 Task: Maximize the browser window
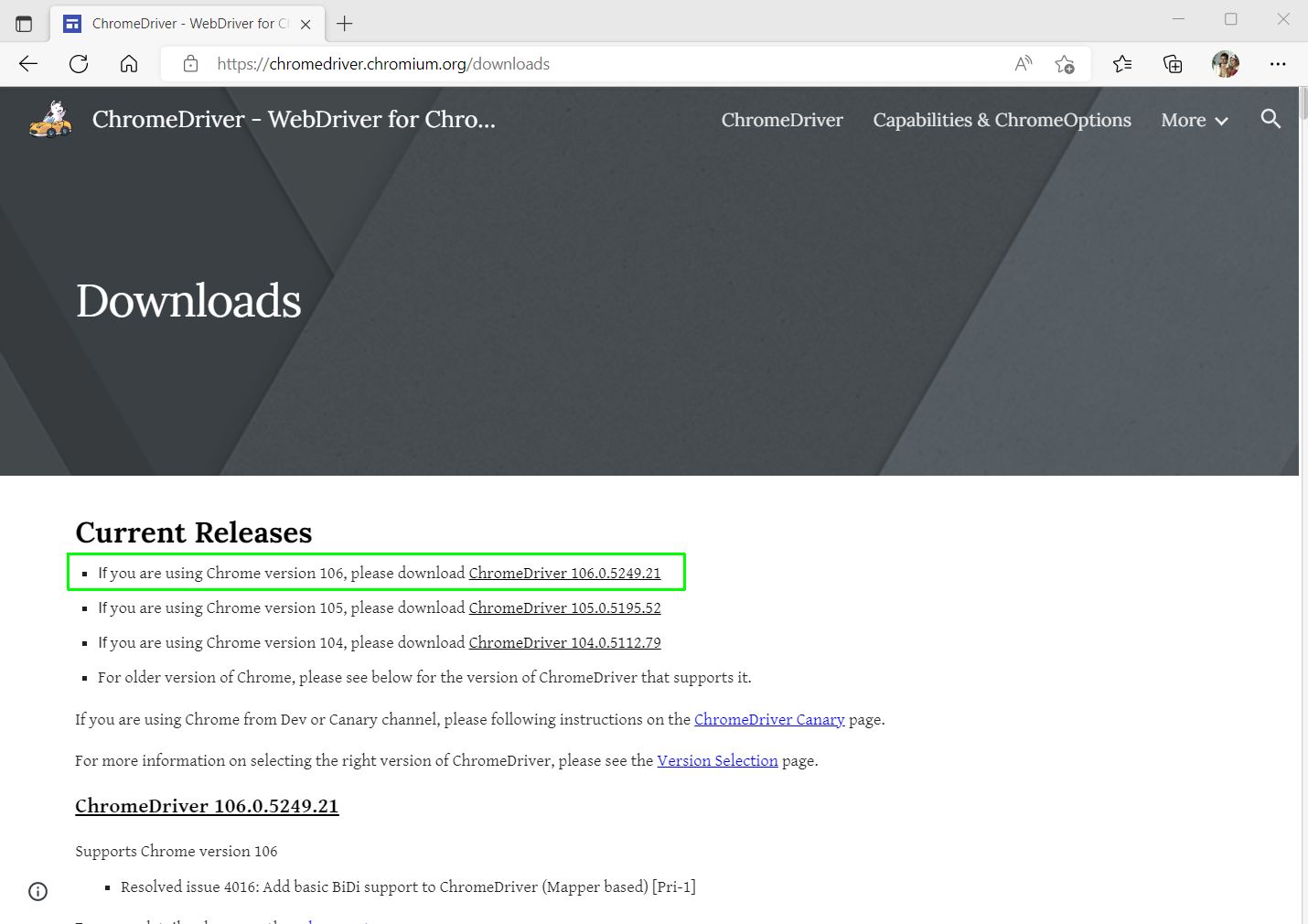(x=1231, y=19)
